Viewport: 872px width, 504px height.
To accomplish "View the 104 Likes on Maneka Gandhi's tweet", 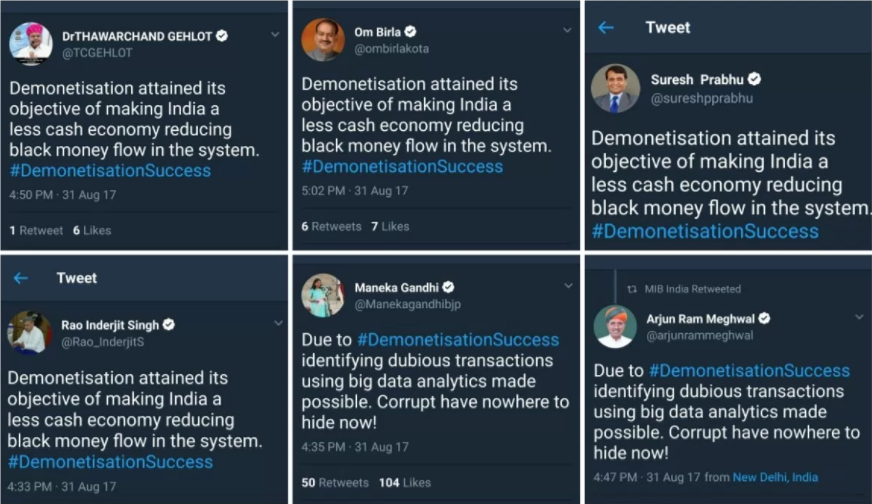I will click(404, 482).
